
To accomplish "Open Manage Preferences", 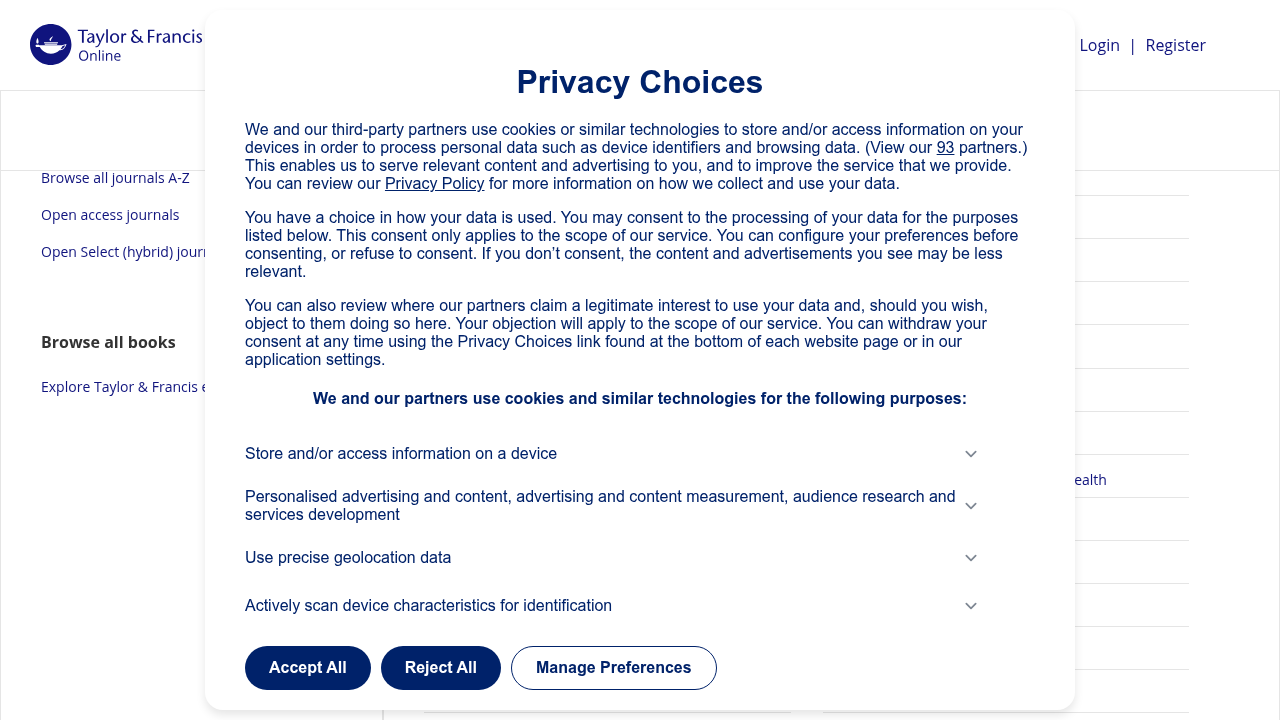I will pyautogui.click(x=613, y=667).
